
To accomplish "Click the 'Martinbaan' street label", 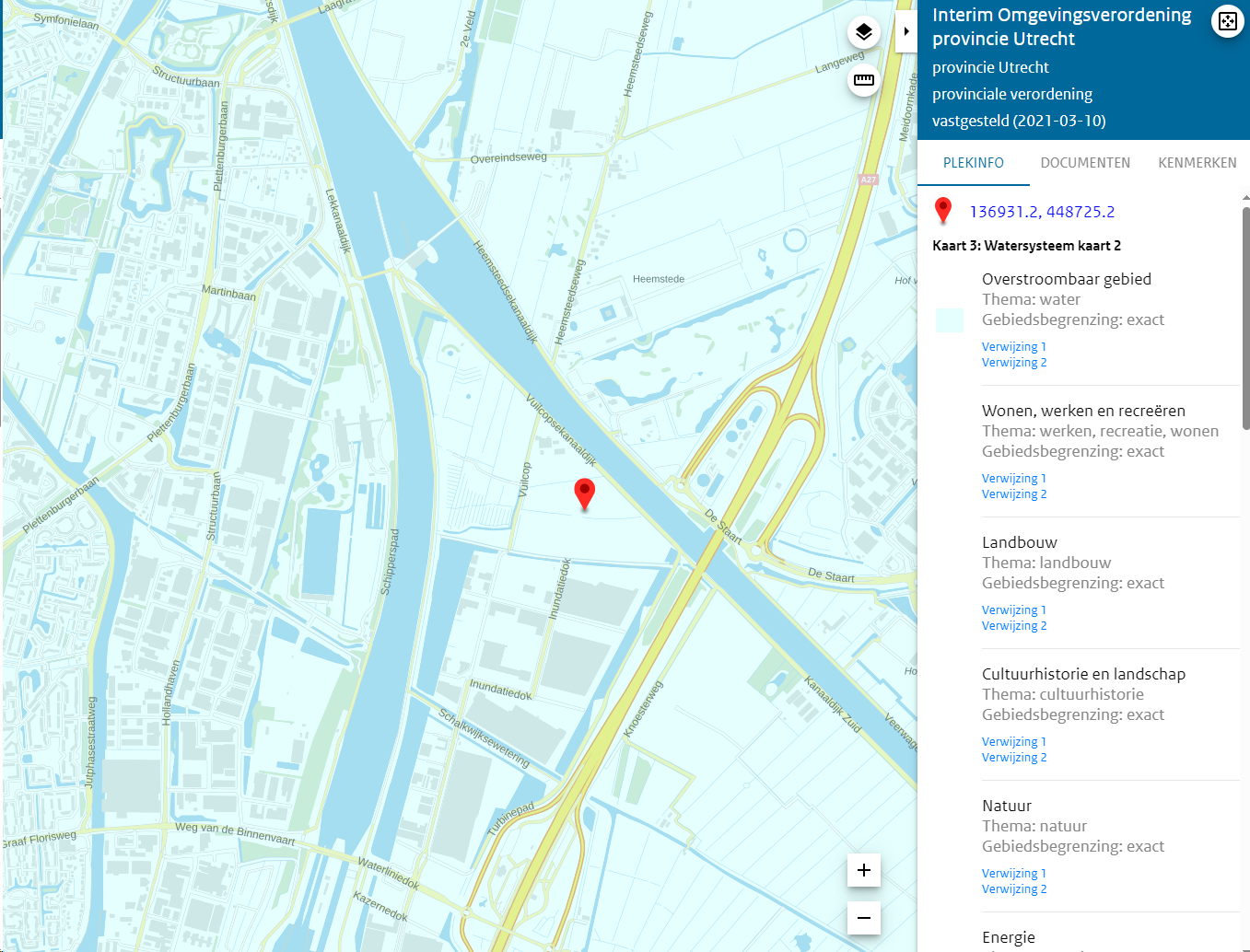I will pyautogui.click(x=228, y=293).
